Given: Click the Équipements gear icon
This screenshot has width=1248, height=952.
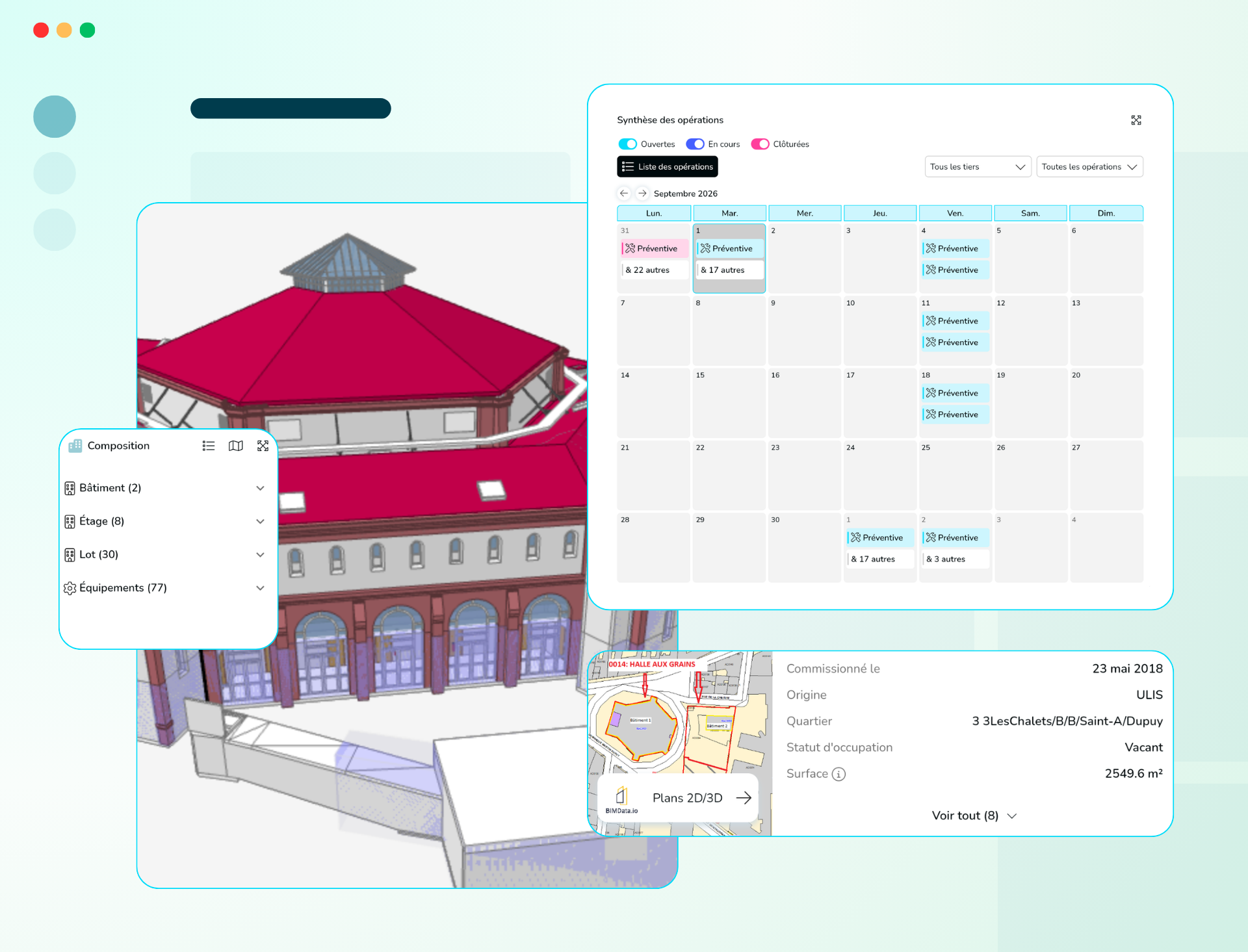Looking at the screenshot, I should point(70,588).
